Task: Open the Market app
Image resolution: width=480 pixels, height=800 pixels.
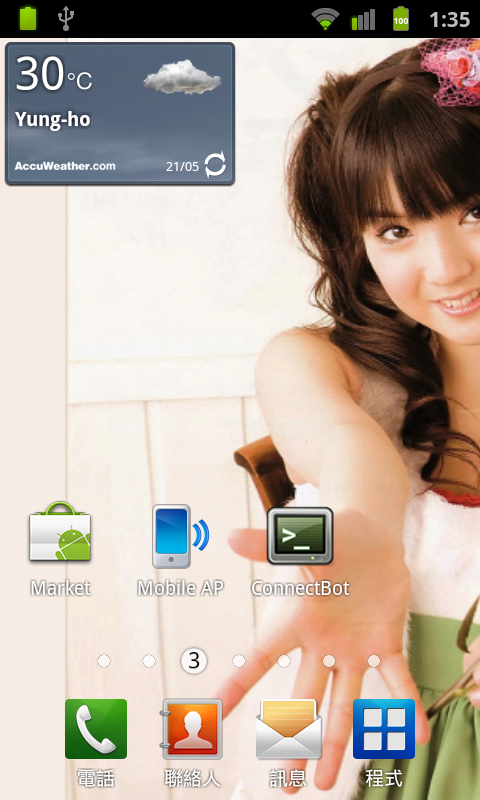Action: coord(60,549)
